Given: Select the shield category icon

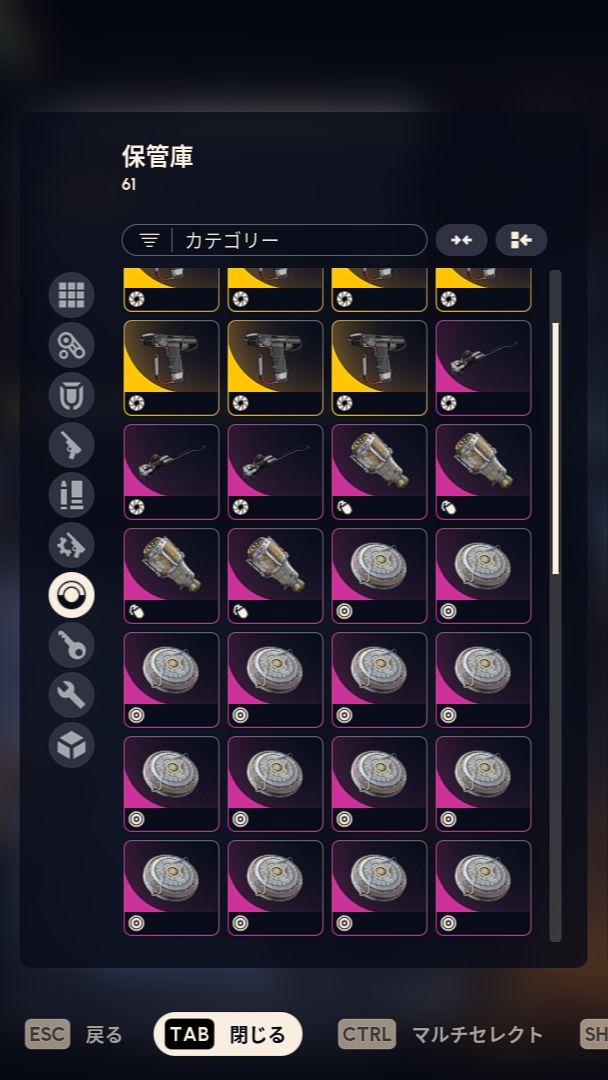Looking at the screenshot, I should [72, 395].
